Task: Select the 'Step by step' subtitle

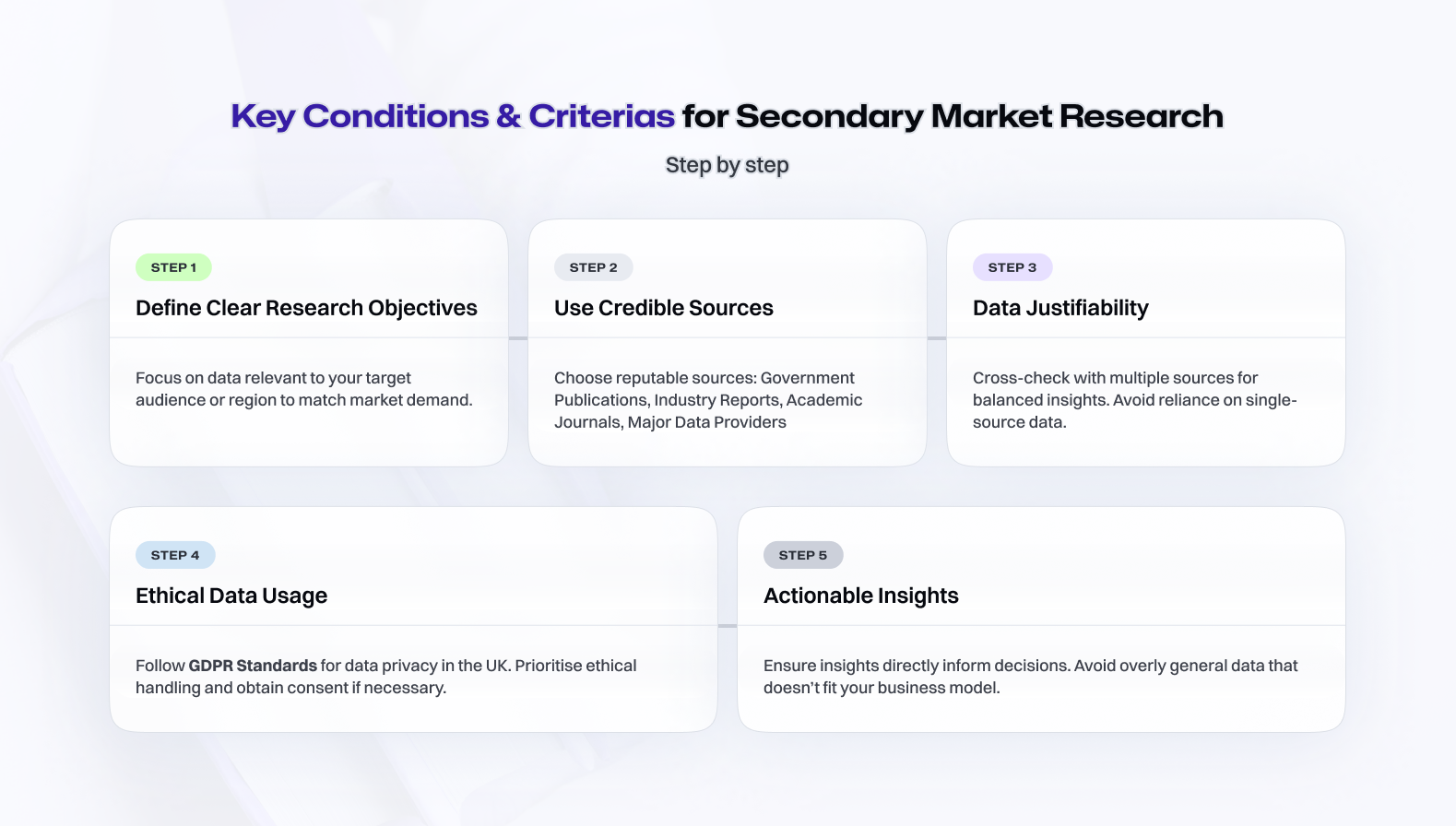Action: [728, 165]
